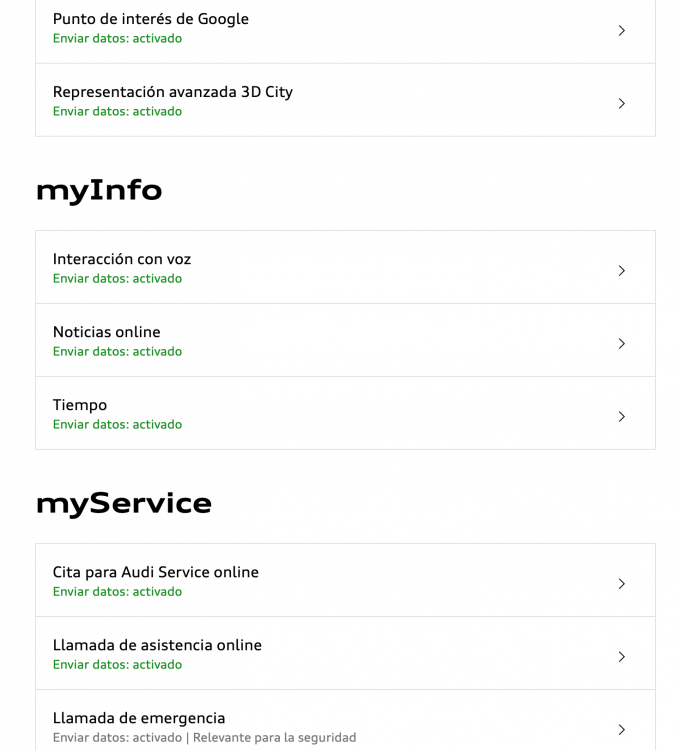
Task: Open chevron for Punto de interés de Google
Action: [x=622, y=31]
